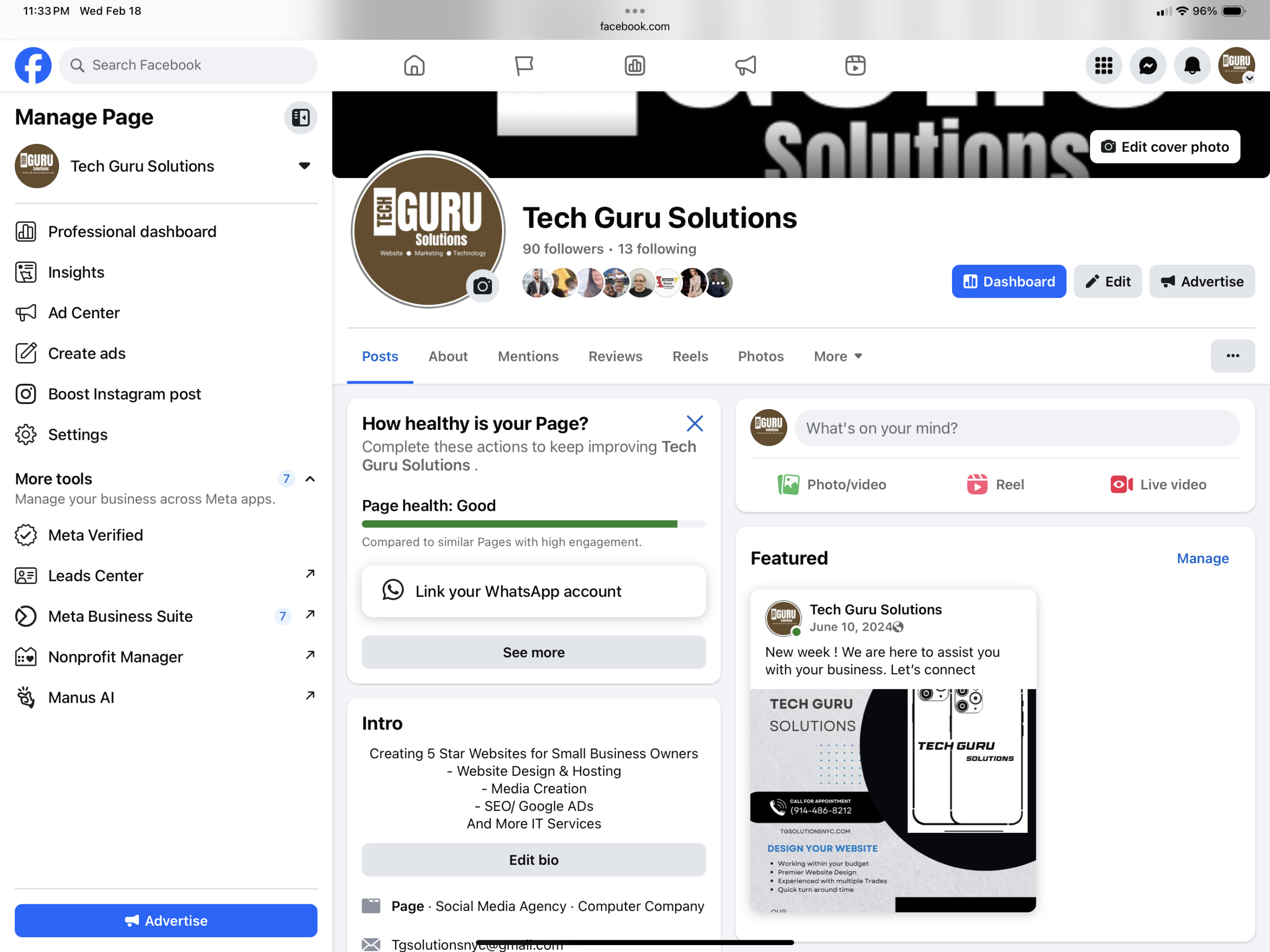
Task: Open the apps grid menu icon
Action: pyautogui.click(x=1103, y=65)
